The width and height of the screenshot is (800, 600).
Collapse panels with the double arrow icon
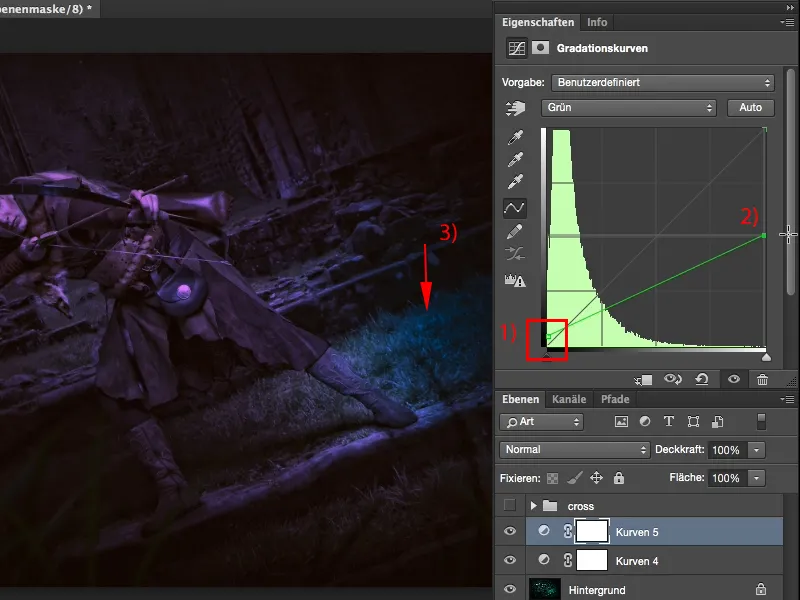(x=790, y=8)
